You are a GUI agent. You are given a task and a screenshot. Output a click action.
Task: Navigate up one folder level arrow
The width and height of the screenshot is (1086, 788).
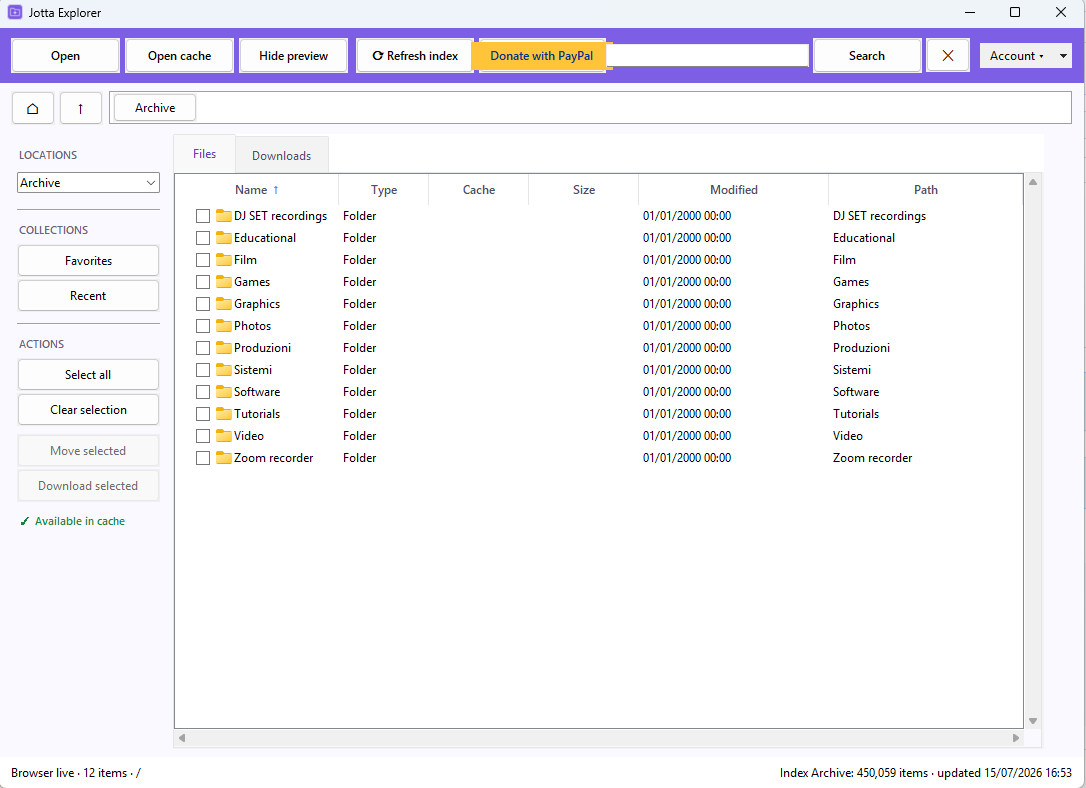(x=80, y=108)
